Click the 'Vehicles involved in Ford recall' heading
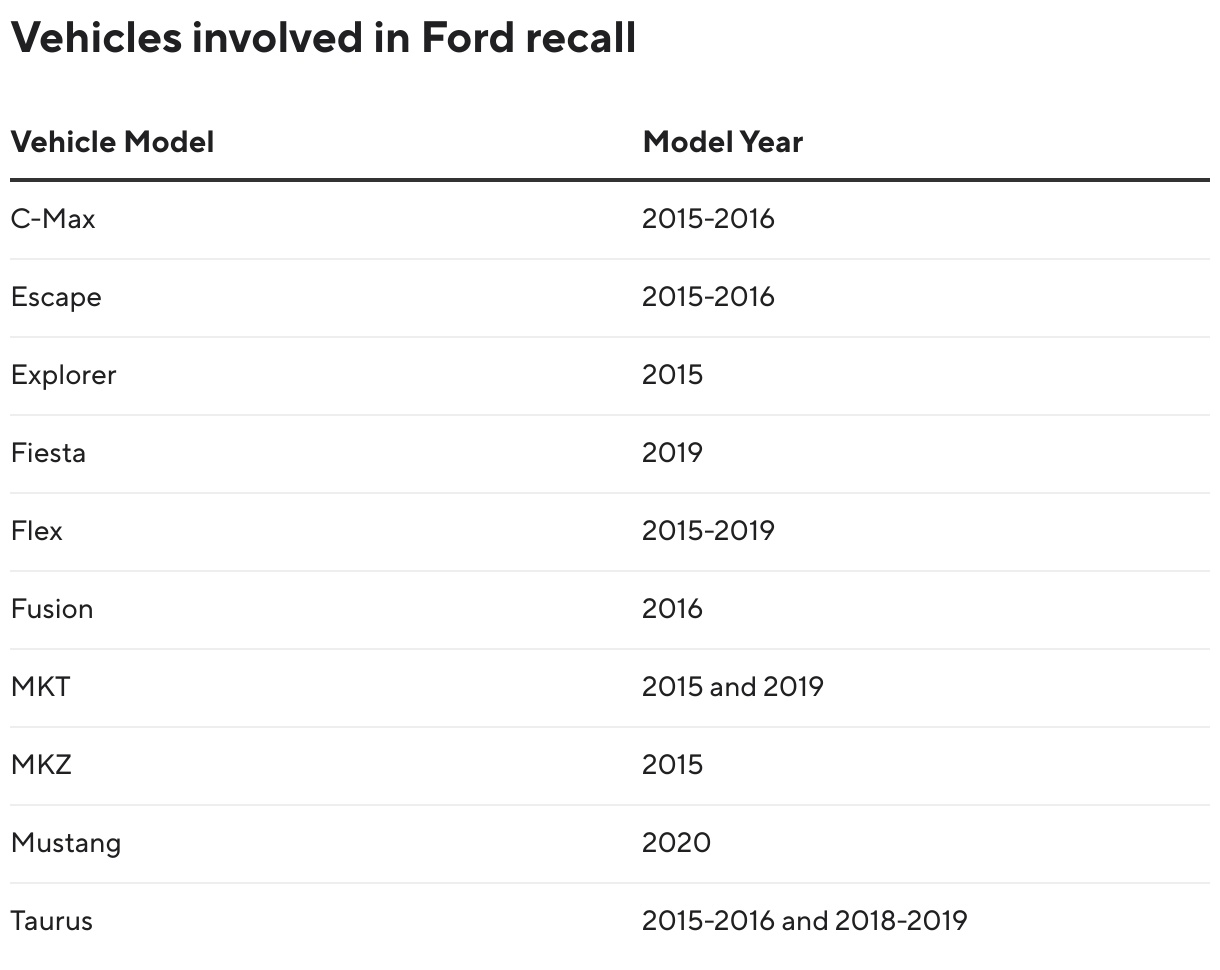The width and height of the screenshot is (1220, 970). (x=323, y=38)
